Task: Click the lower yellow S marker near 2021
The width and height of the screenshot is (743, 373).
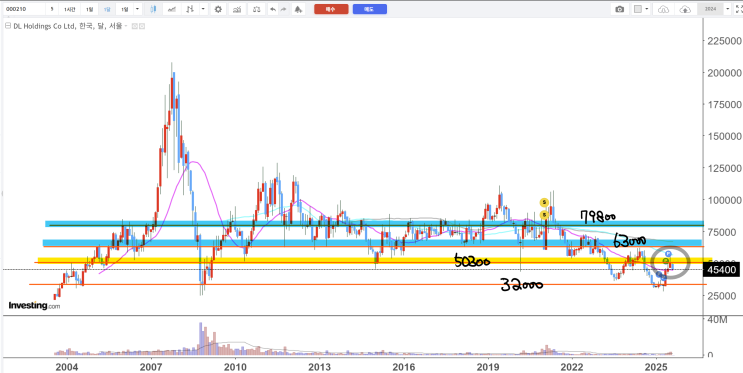Action: coord(544,215)
